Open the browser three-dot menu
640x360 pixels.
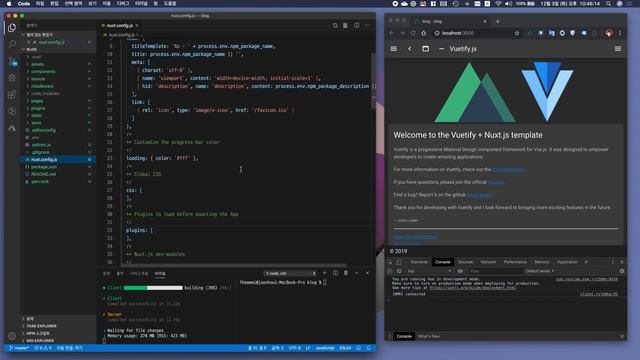coord(620,33)
